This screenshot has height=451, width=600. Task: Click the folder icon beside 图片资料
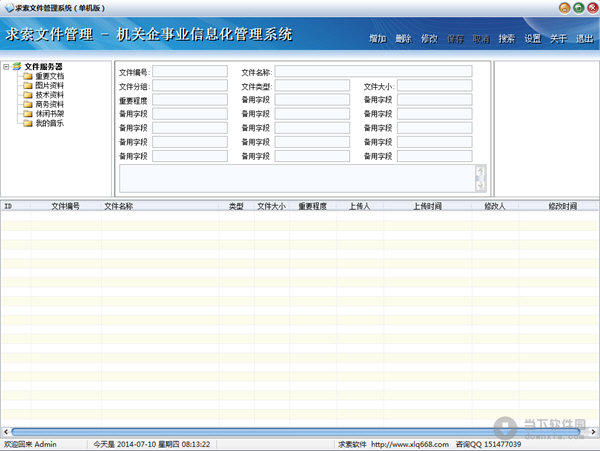coord(28,85)
